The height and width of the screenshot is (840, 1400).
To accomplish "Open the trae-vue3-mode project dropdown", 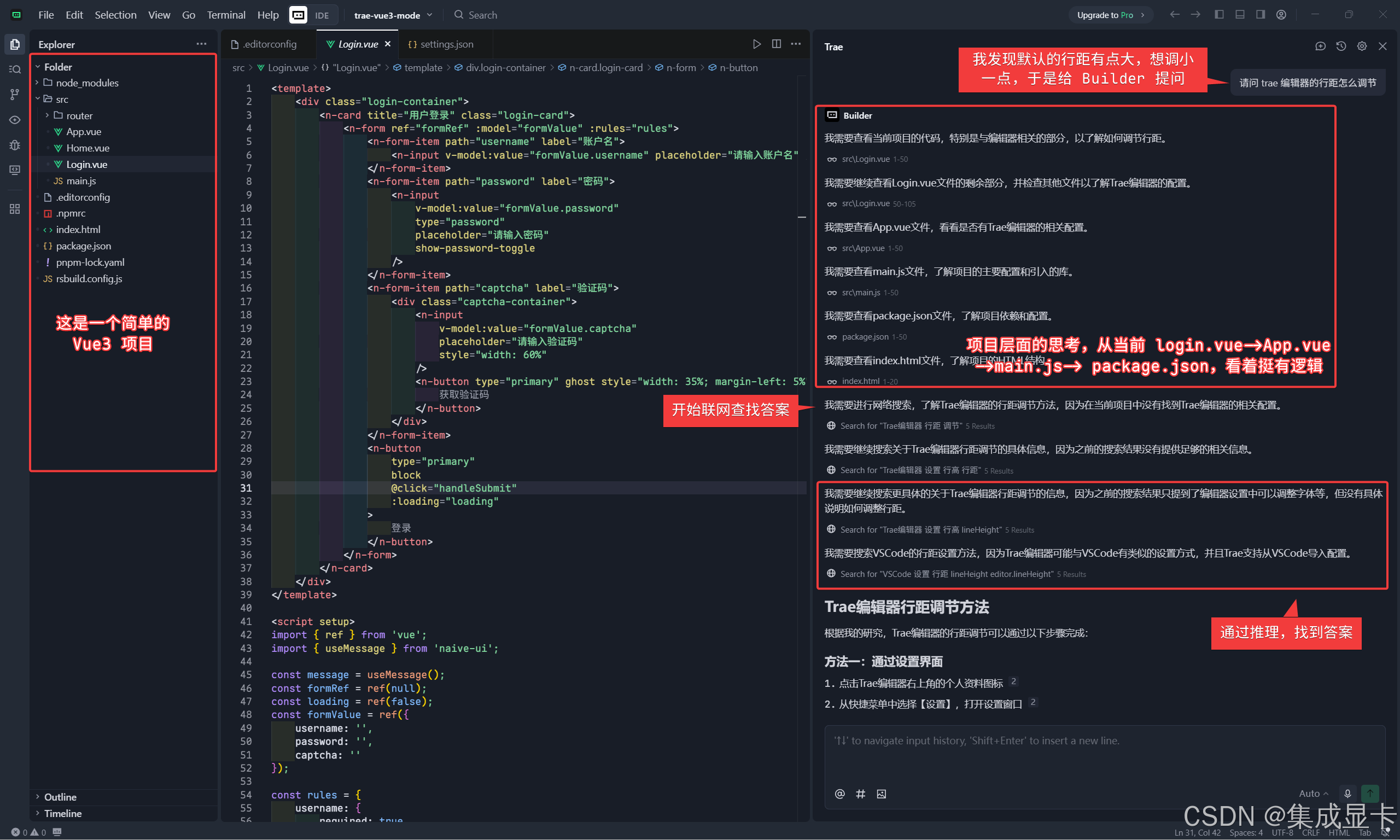I will (393, 15).
